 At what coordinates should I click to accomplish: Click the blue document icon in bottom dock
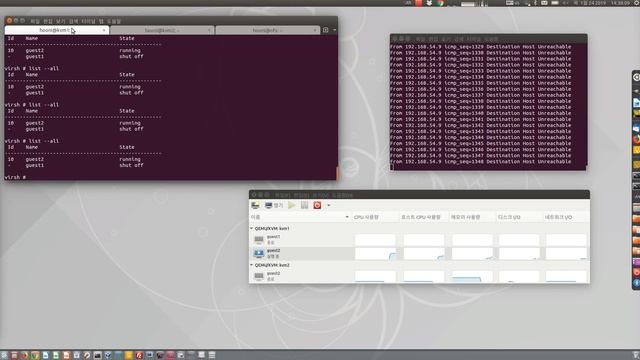click(45, 355)
